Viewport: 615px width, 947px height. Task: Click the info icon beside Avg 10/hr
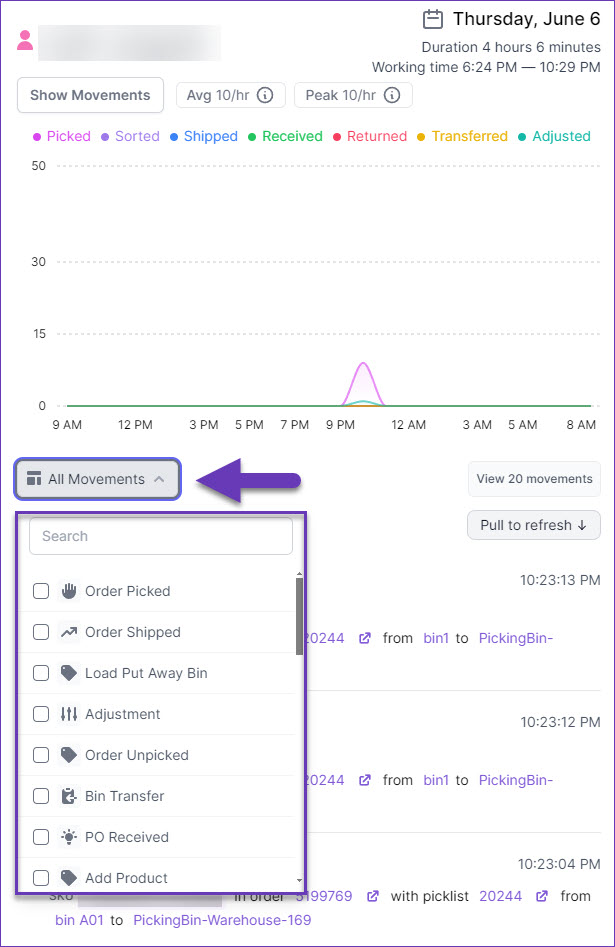click(x=265, y=96)
